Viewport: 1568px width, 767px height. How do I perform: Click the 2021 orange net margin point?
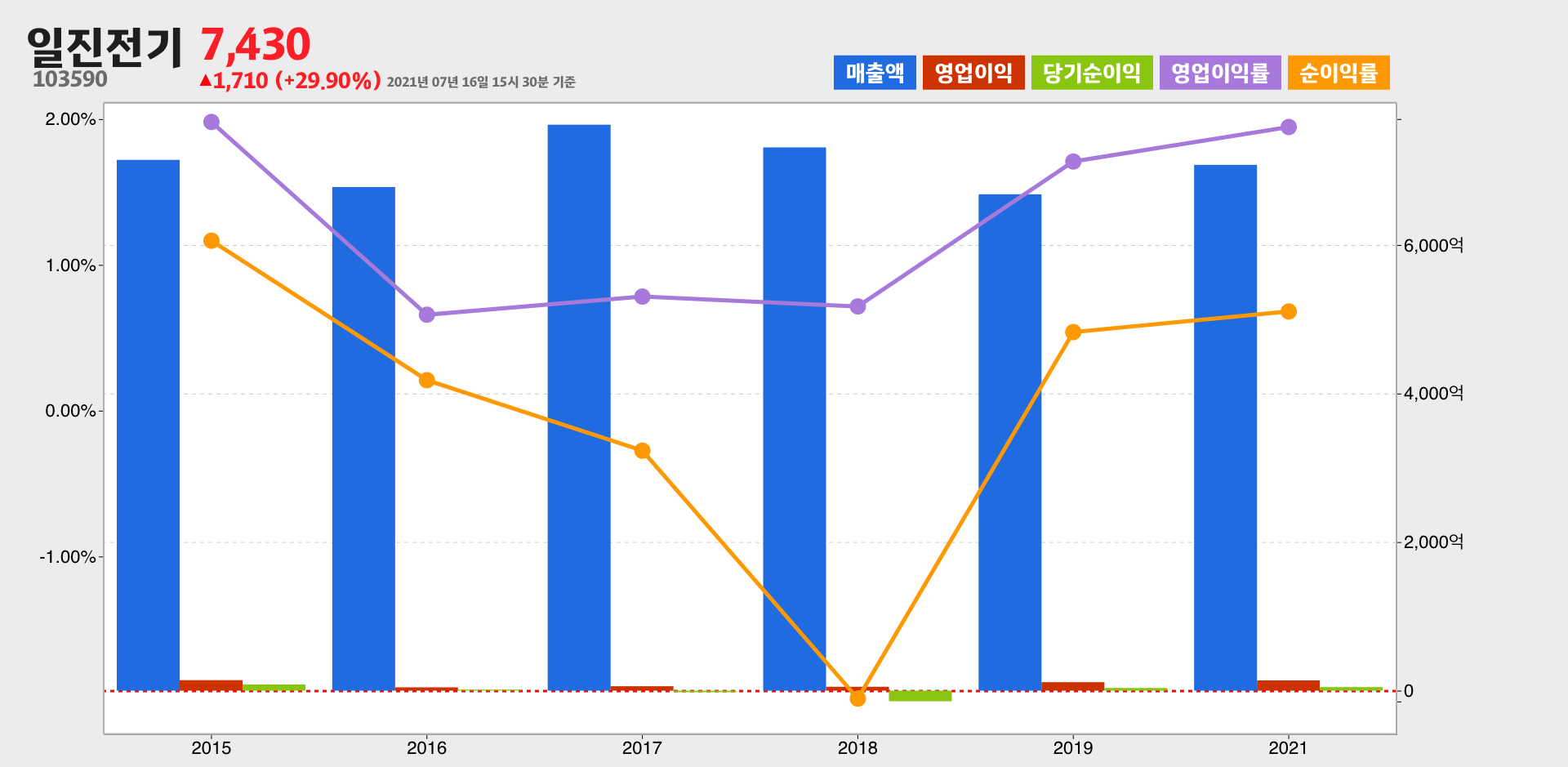click(1289, 311)
